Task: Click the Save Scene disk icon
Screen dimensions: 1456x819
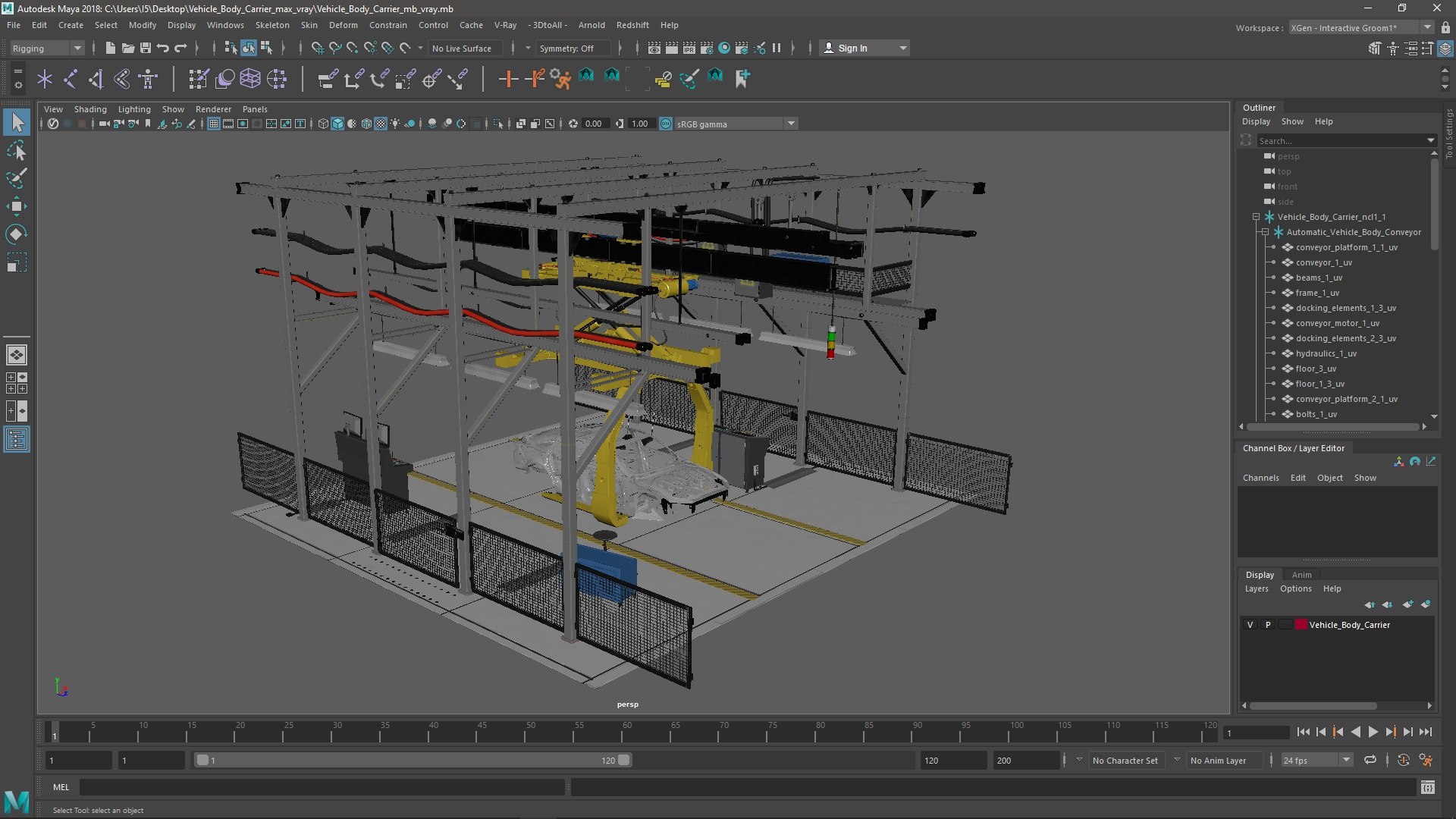Action: [146, 48]
